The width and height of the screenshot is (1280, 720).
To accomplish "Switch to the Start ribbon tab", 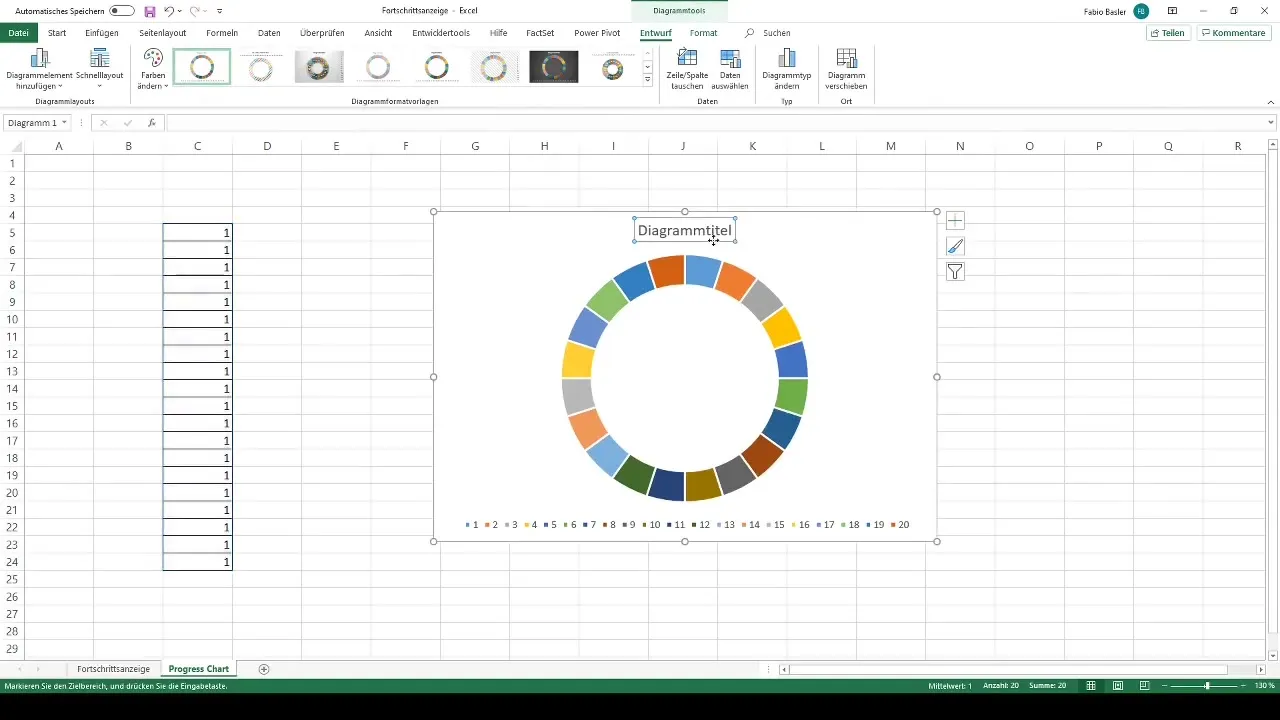I will coord(57,33).
